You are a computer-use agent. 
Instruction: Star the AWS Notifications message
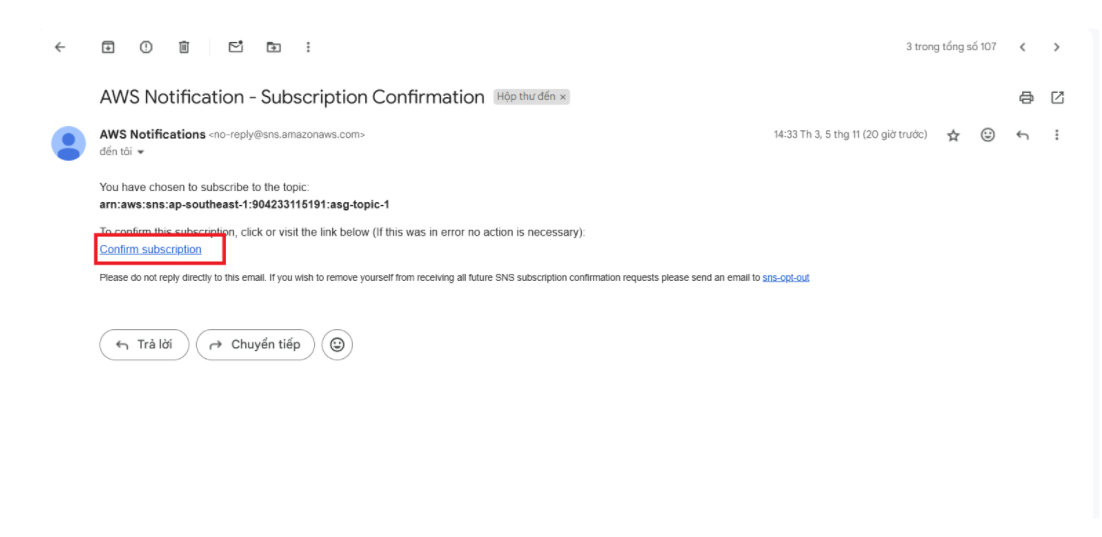click(953, 136)
